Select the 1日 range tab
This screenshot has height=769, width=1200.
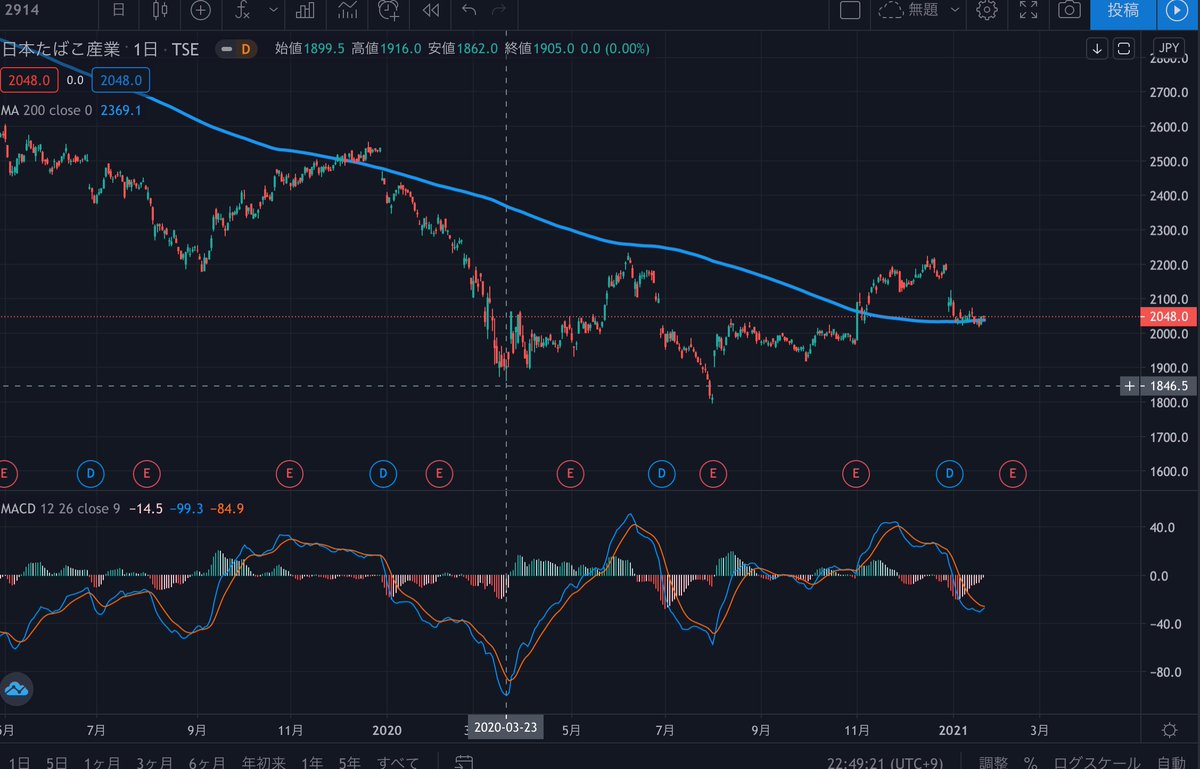point(17,762)
